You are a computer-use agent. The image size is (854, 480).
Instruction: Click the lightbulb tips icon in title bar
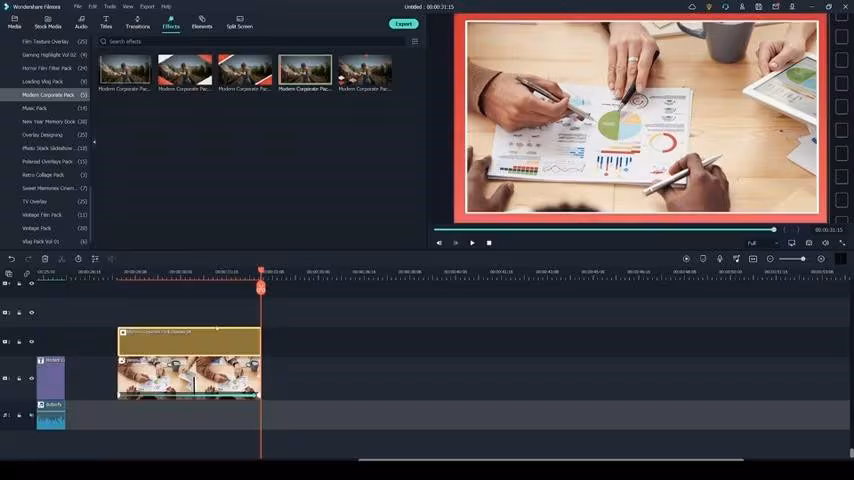(x=709, y=7)
